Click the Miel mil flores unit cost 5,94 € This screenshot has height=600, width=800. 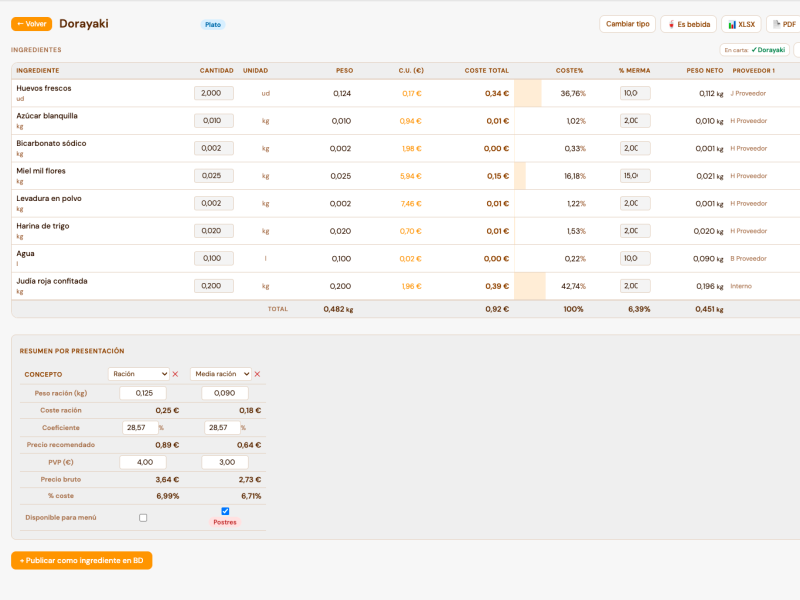pos(411,176)
